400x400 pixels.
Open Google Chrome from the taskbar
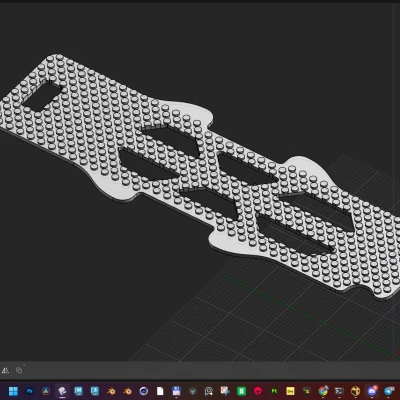(x=323, y=391)
